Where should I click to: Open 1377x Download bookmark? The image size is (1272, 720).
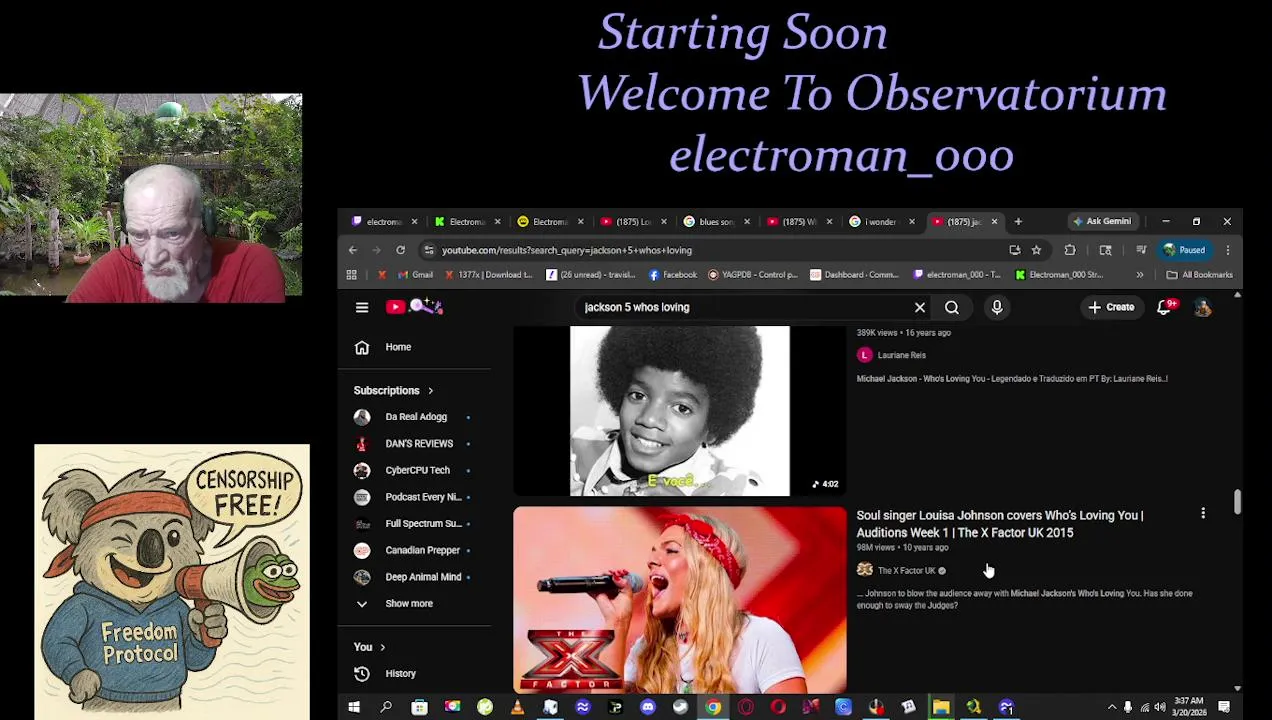click(489, 275)
